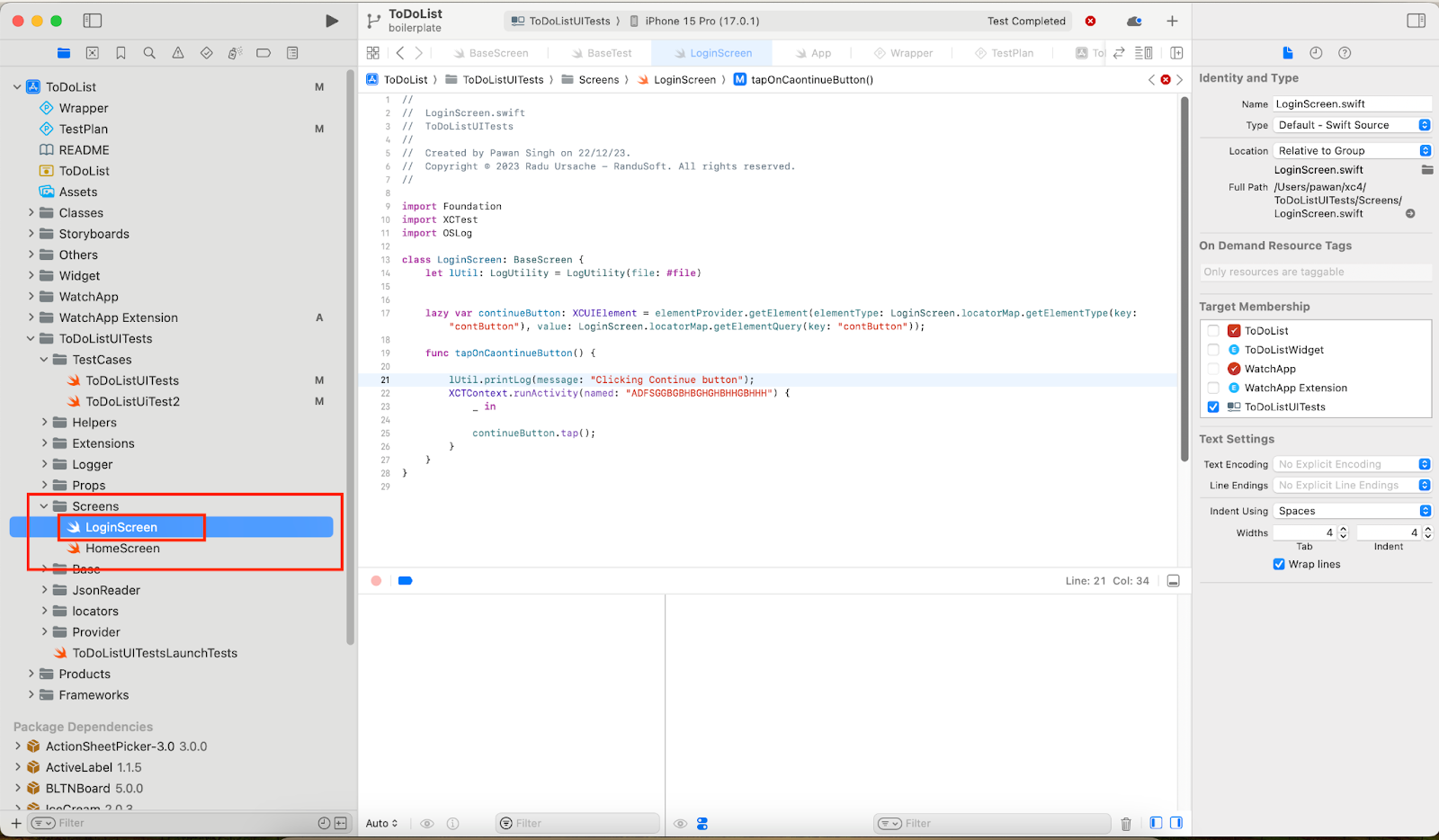
Task: Go back with the left chevron
Action: pyautogui.click(x=400, y=53)
